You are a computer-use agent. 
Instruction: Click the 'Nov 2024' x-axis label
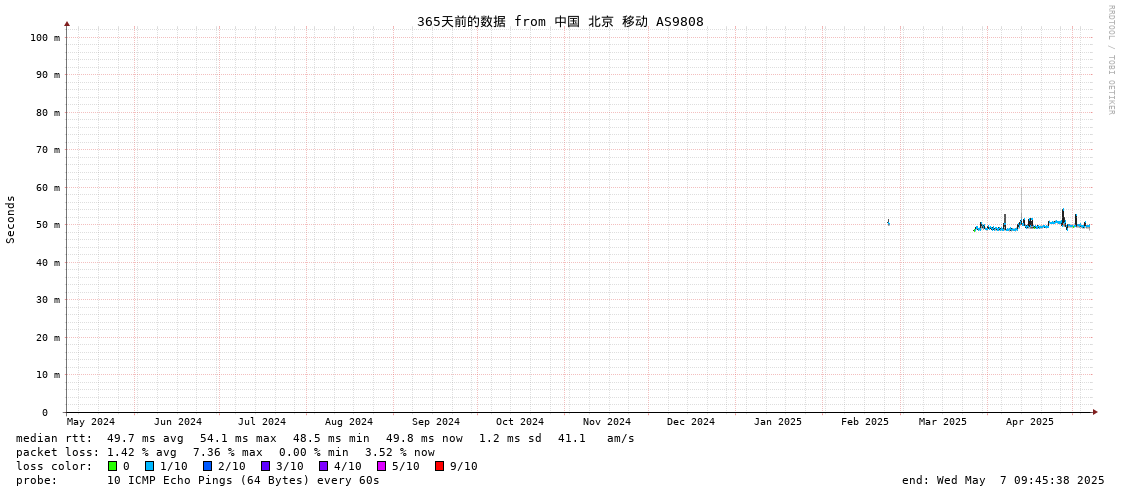(607, 422)
